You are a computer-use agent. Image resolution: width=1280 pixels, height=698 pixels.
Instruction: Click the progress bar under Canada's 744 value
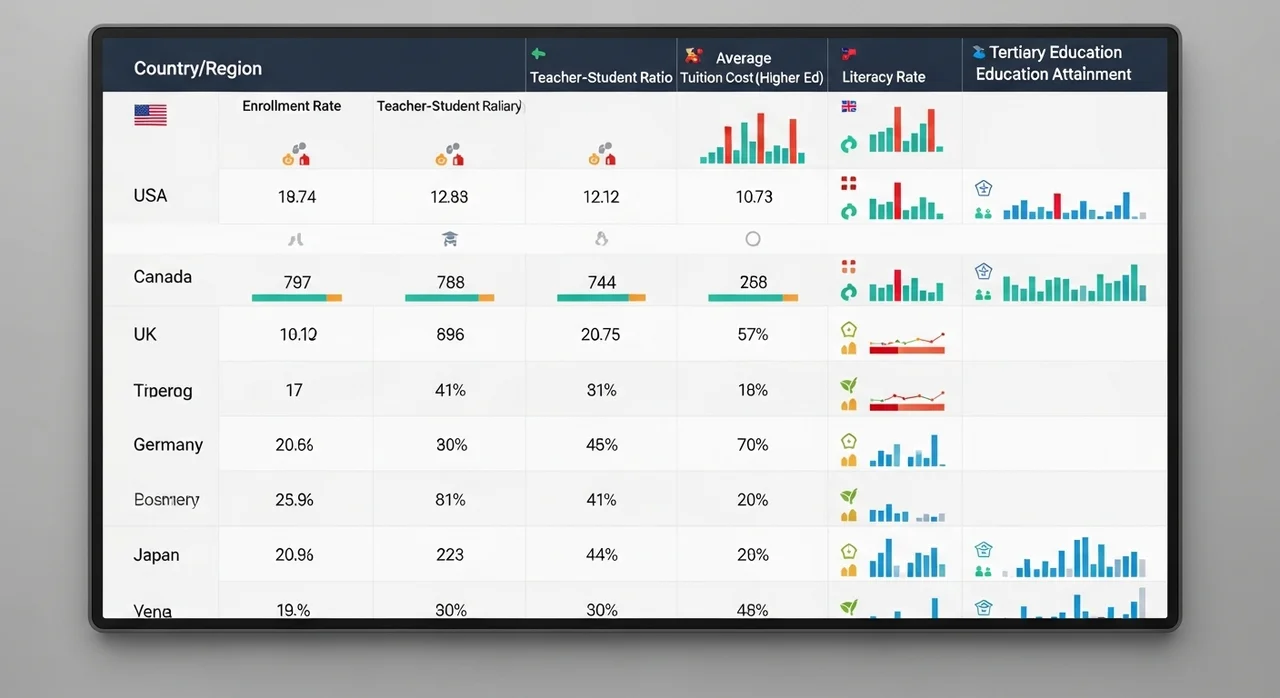click(x=601, y=298)
